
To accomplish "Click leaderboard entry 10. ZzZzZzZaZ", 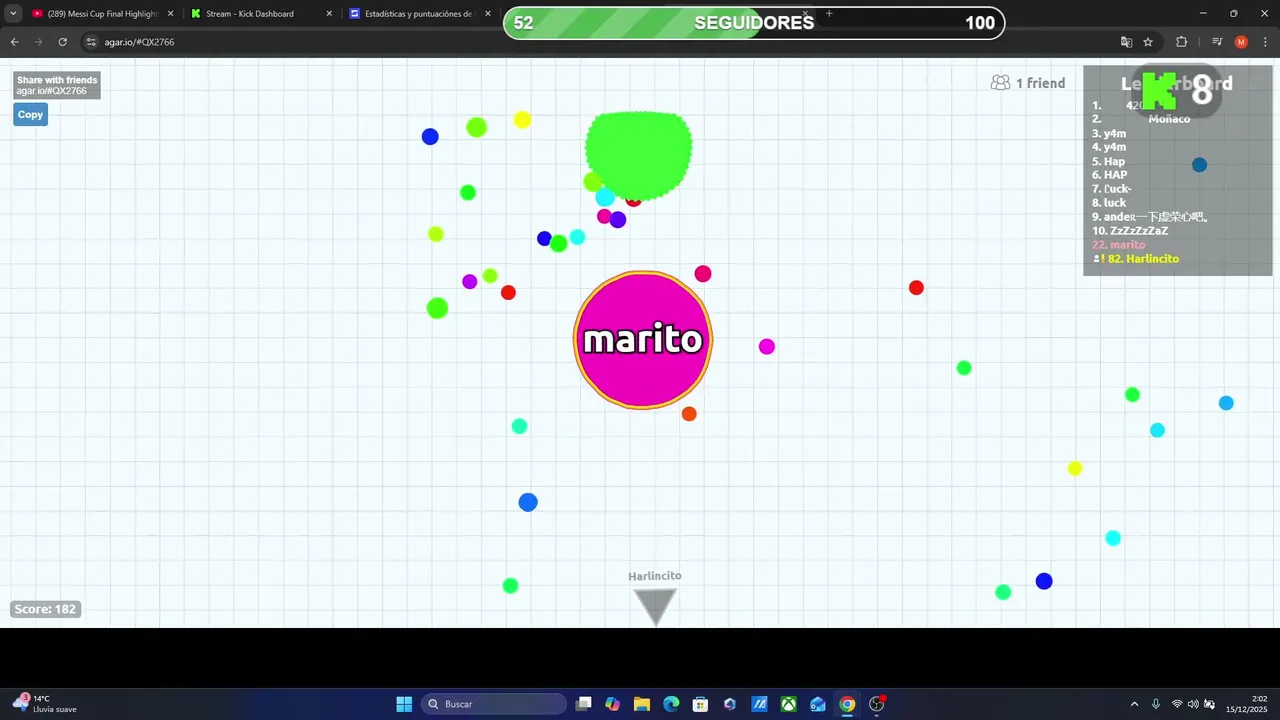I will click(x=1130, y=231).
